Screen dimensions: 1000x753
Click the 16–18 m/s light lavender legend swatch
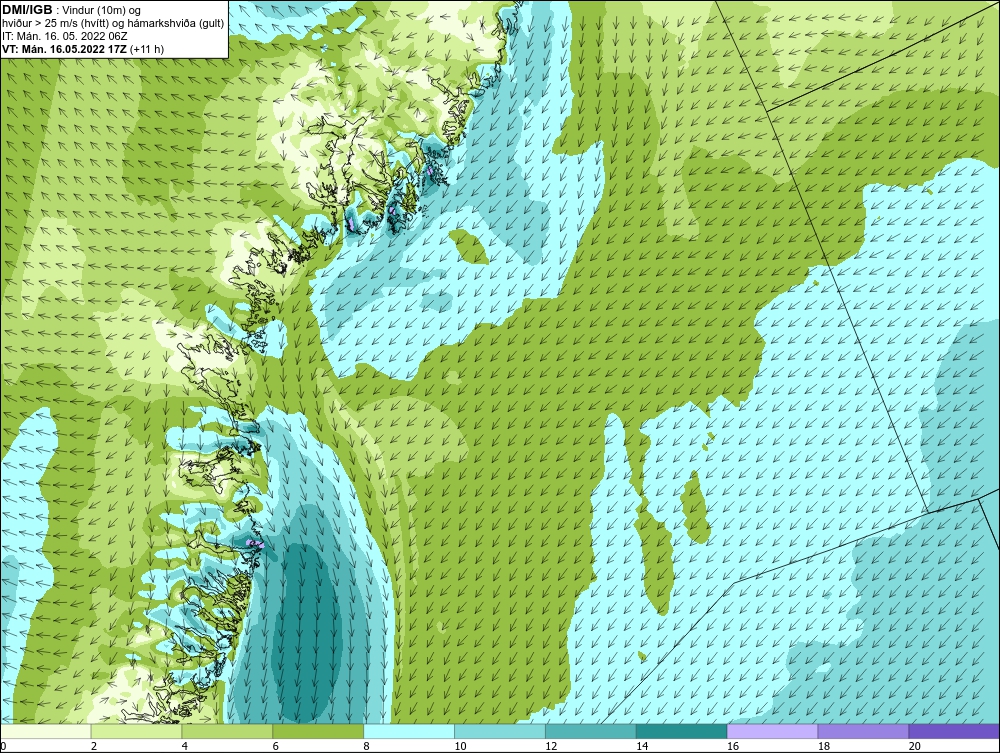click(x=772, y=731)
